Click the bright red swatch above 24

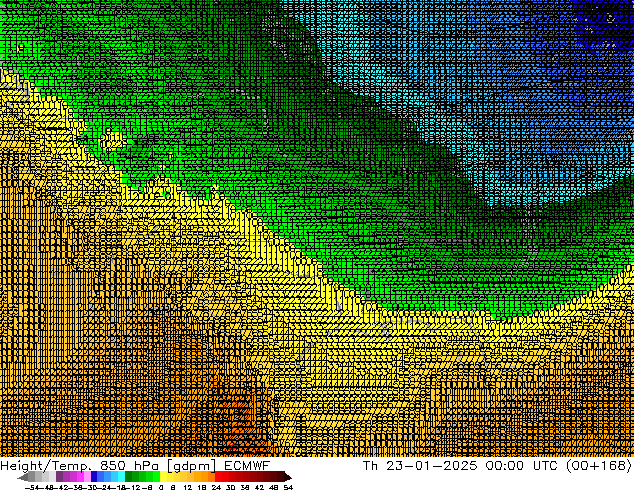click(218, 477)
